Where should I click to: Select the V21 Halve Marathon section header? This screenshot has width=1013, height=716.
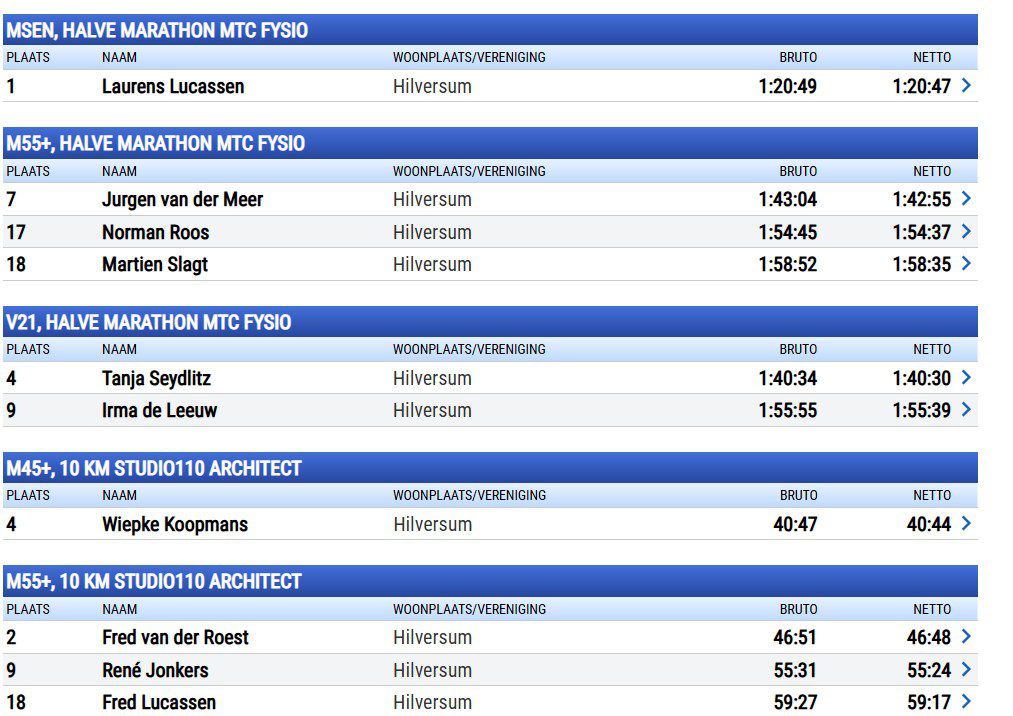[149, 322]
